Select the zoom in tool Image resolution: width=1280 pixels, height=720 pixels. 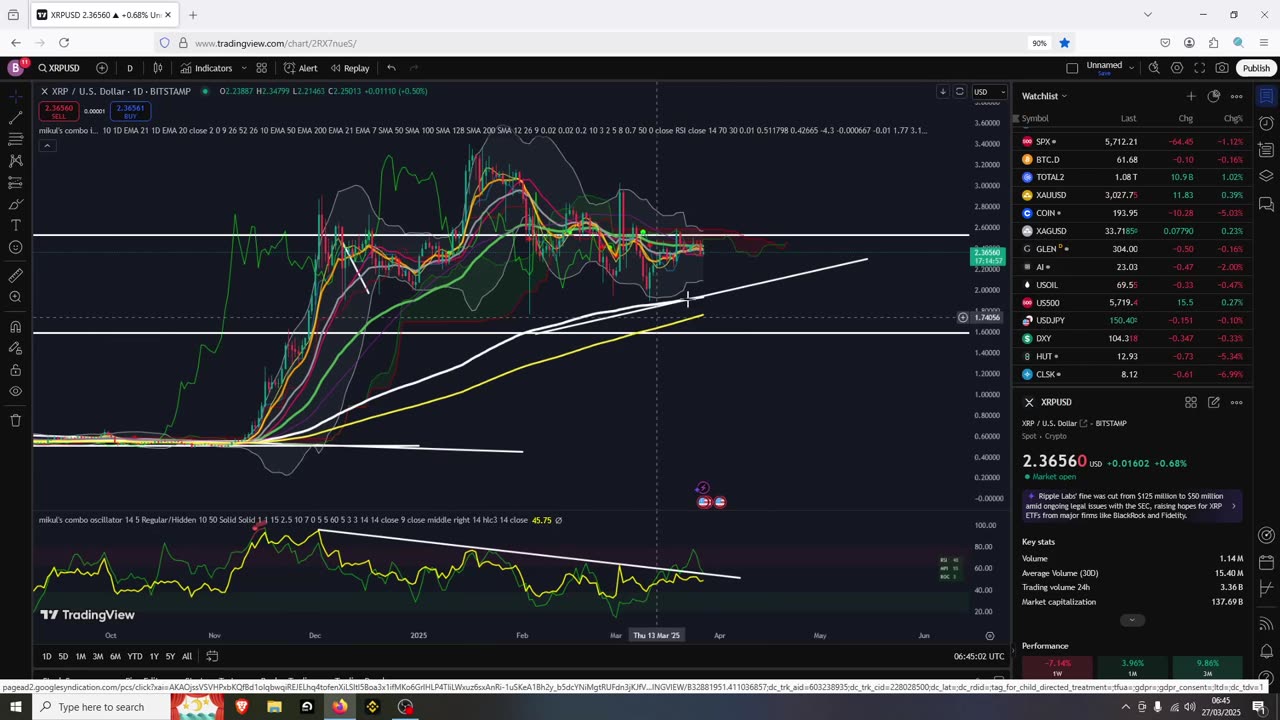tap(15, 297)
